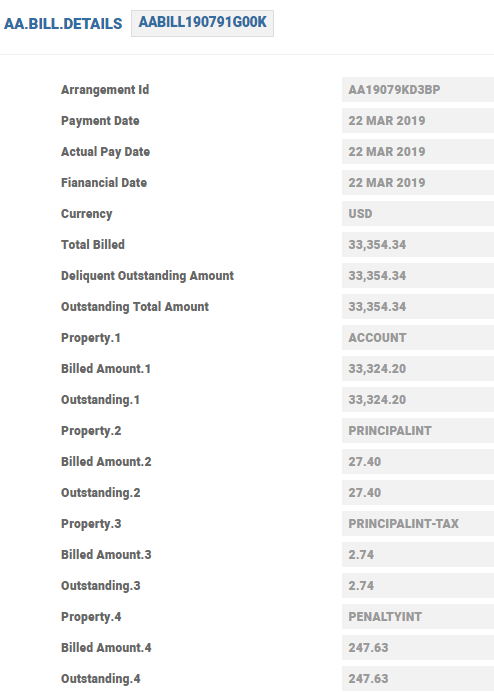Select the Property.3 field PRINCIPALINT-TAX

tap(418, 523)
